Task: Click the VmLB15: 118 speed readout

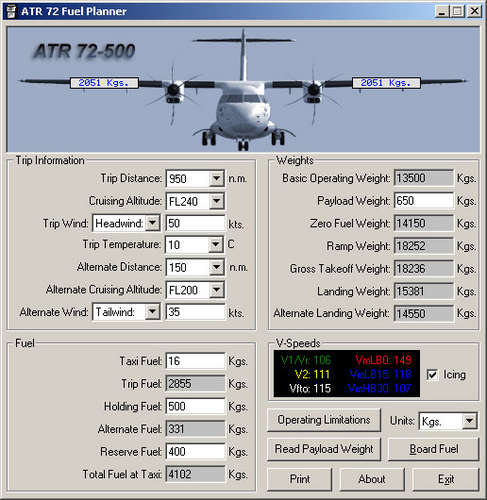Action: [x=380, y=374]
